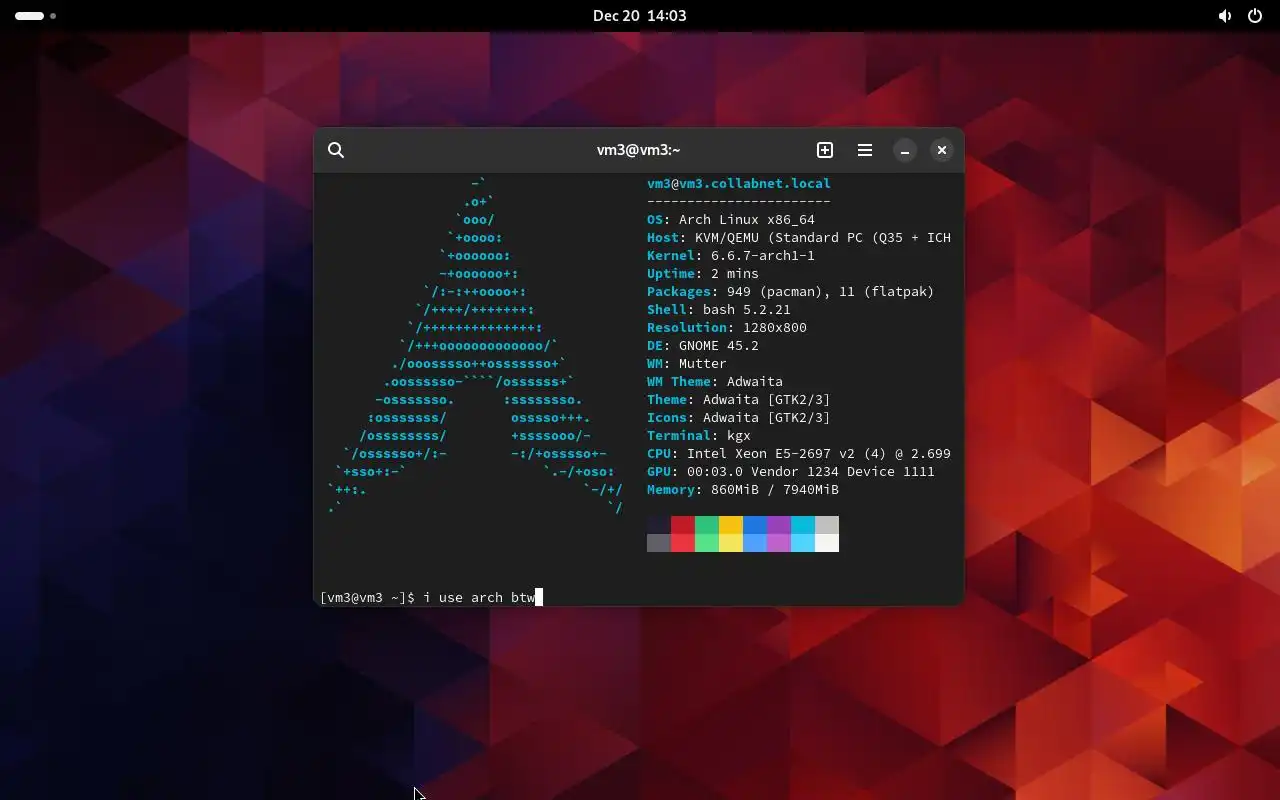Click the 'WM Theme: Adwaita' line
1280x800 pixels.
715,382
